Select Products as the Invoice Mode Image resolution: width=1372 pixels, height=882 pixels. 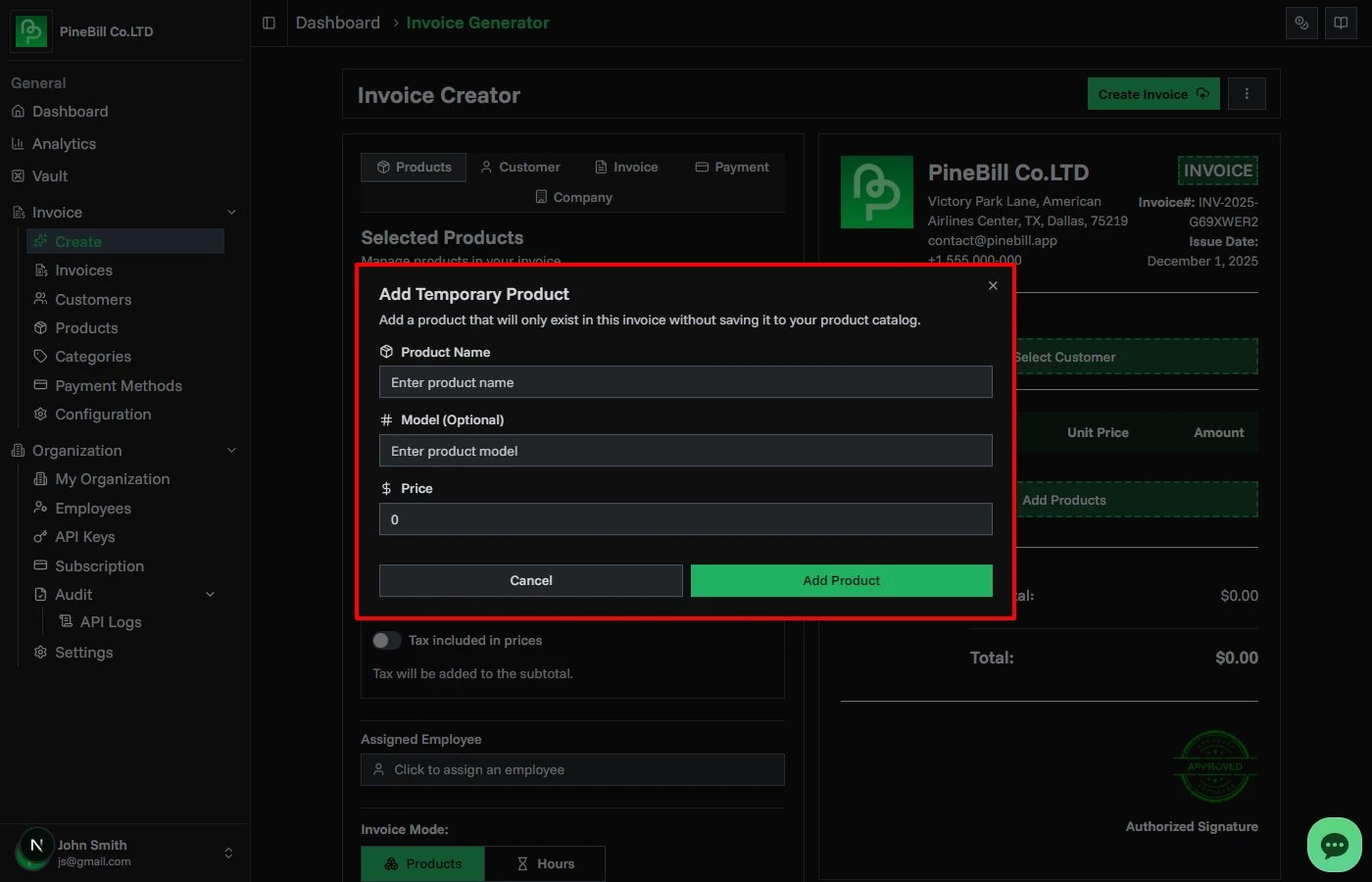(x=422, y=863)
